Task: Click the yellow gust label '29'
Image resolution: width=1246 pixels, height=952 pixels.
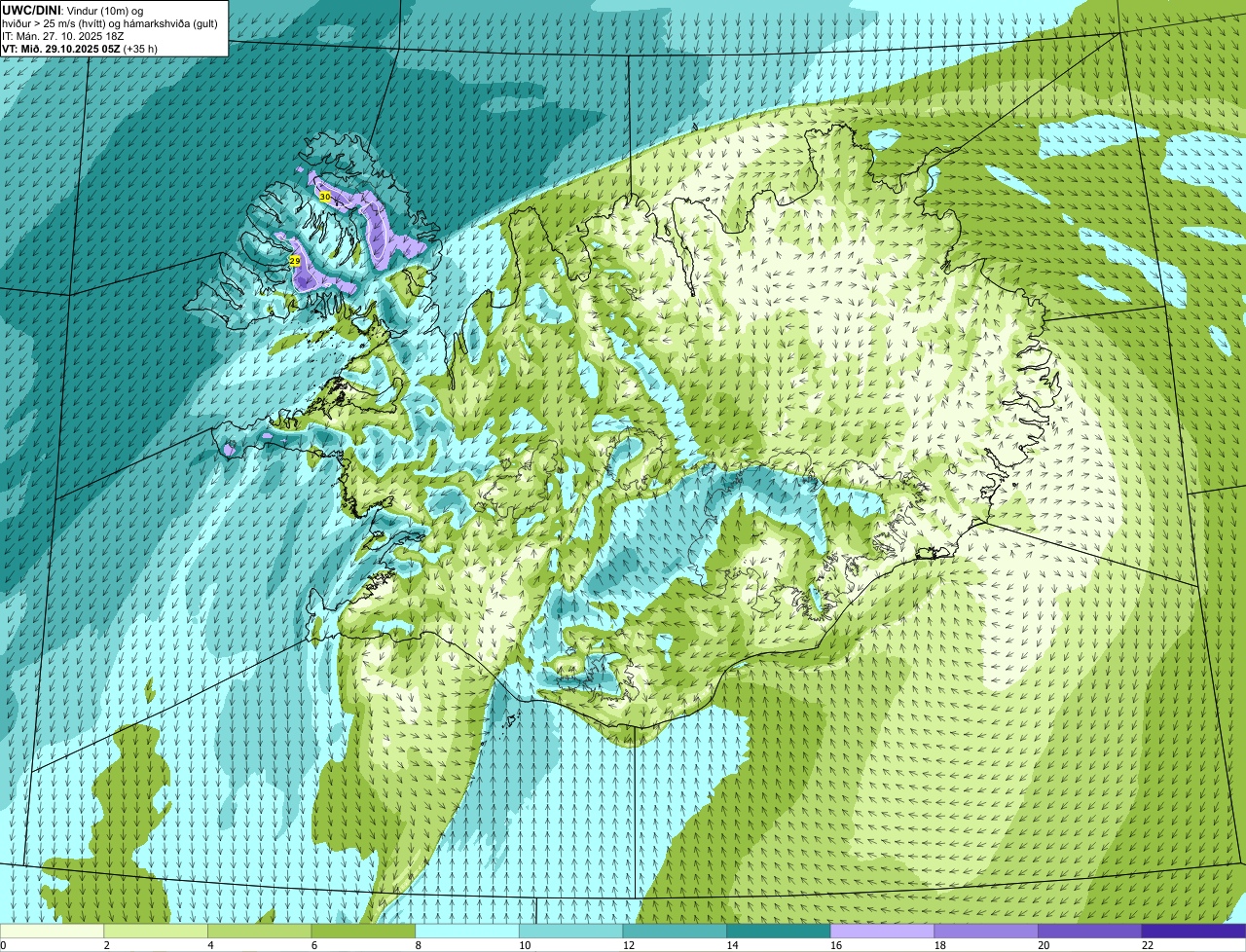Action: pos(295,261)
